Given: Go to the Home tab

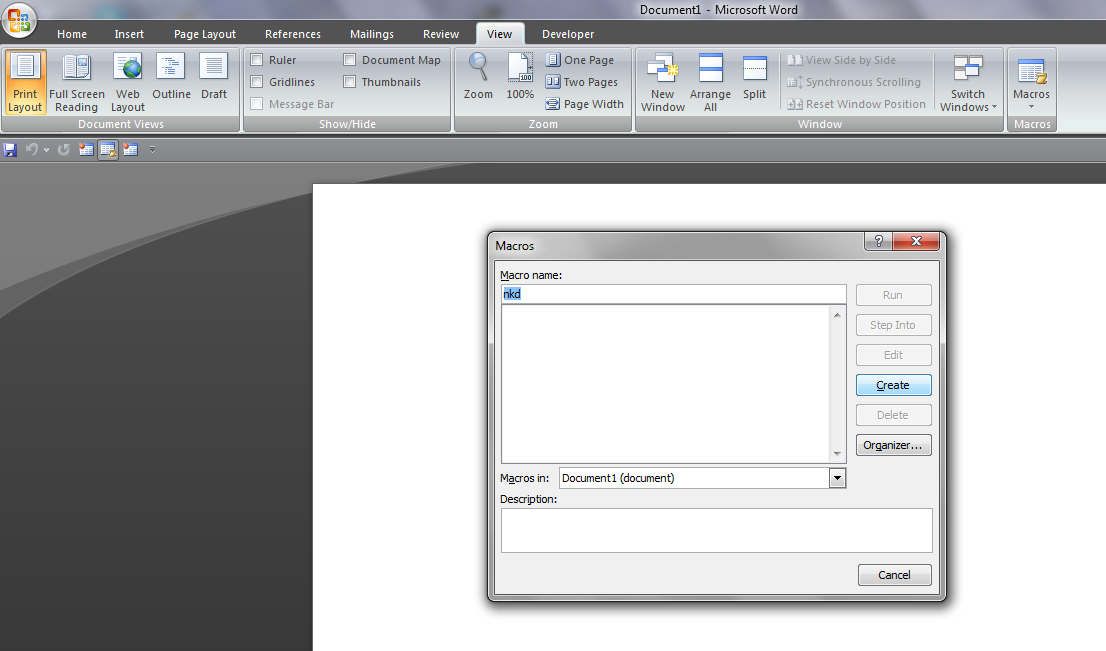Looking at the screenshot, I should pos(72,34).
